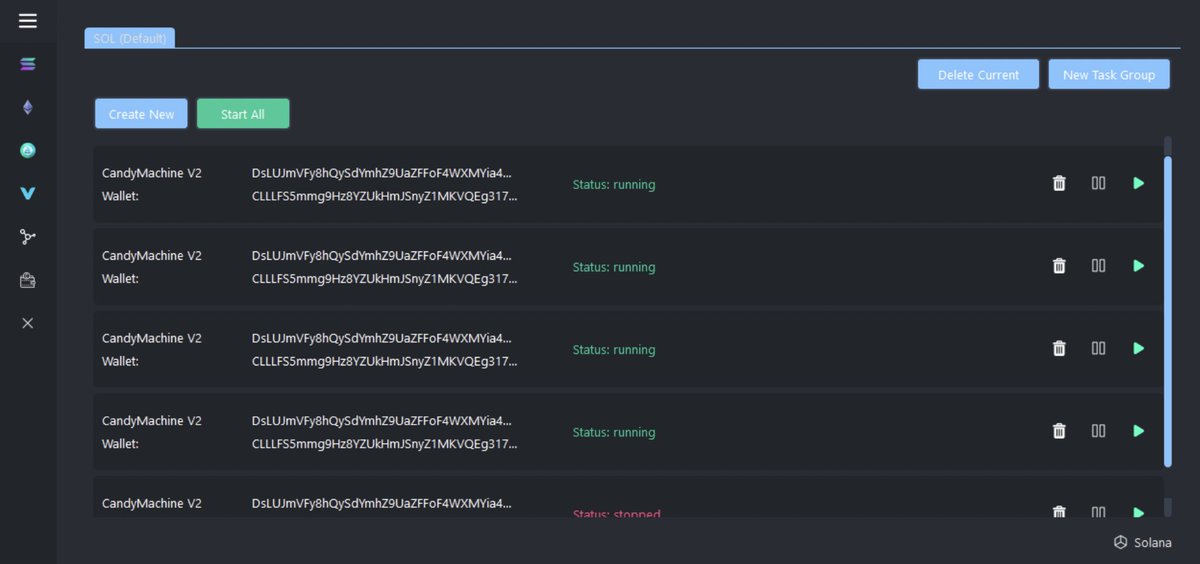
Task: Click the Solana network indicator at the bottom right
Action: coord(1142,542)
